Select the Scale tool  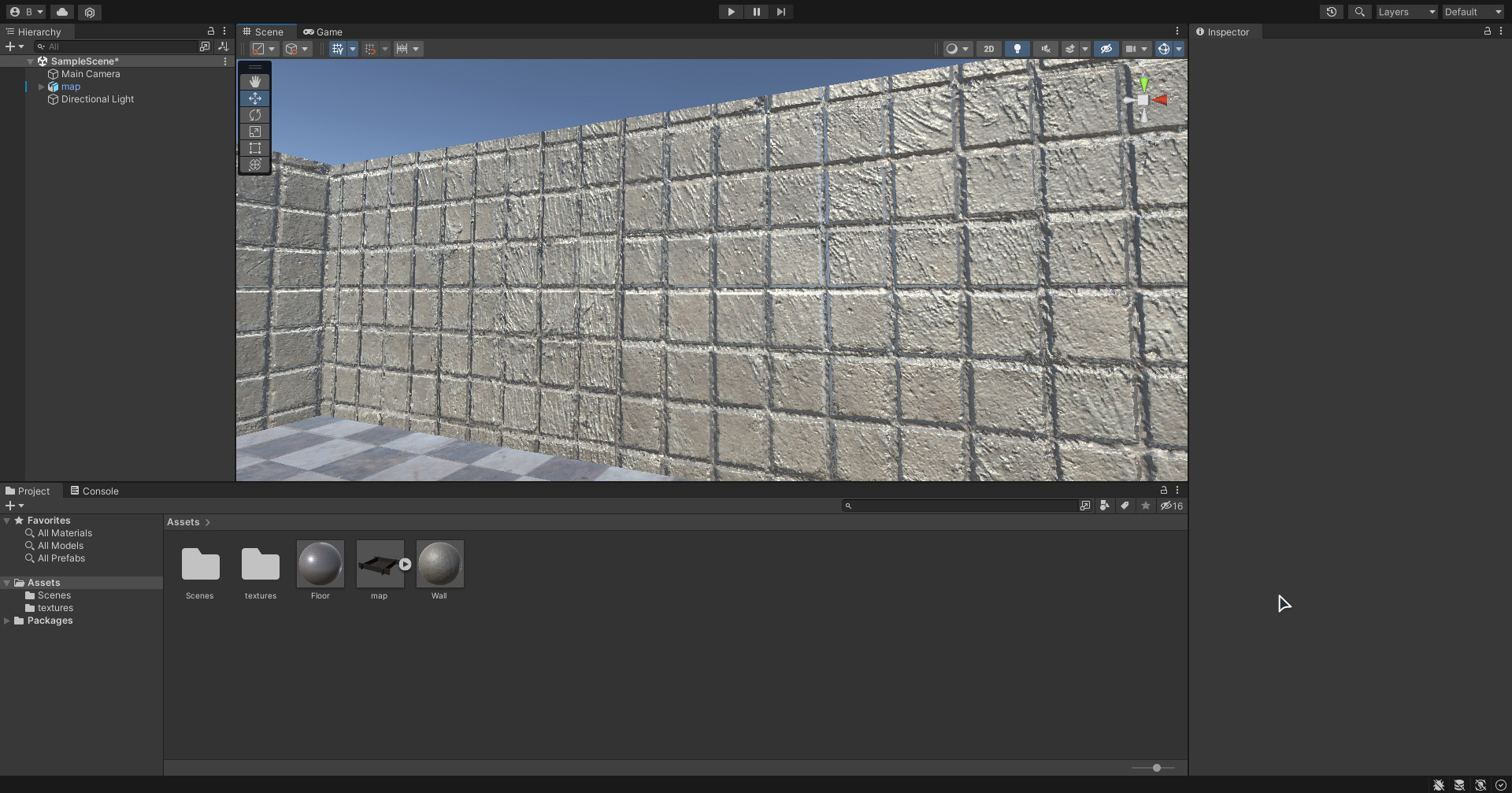tap(255, 132)
